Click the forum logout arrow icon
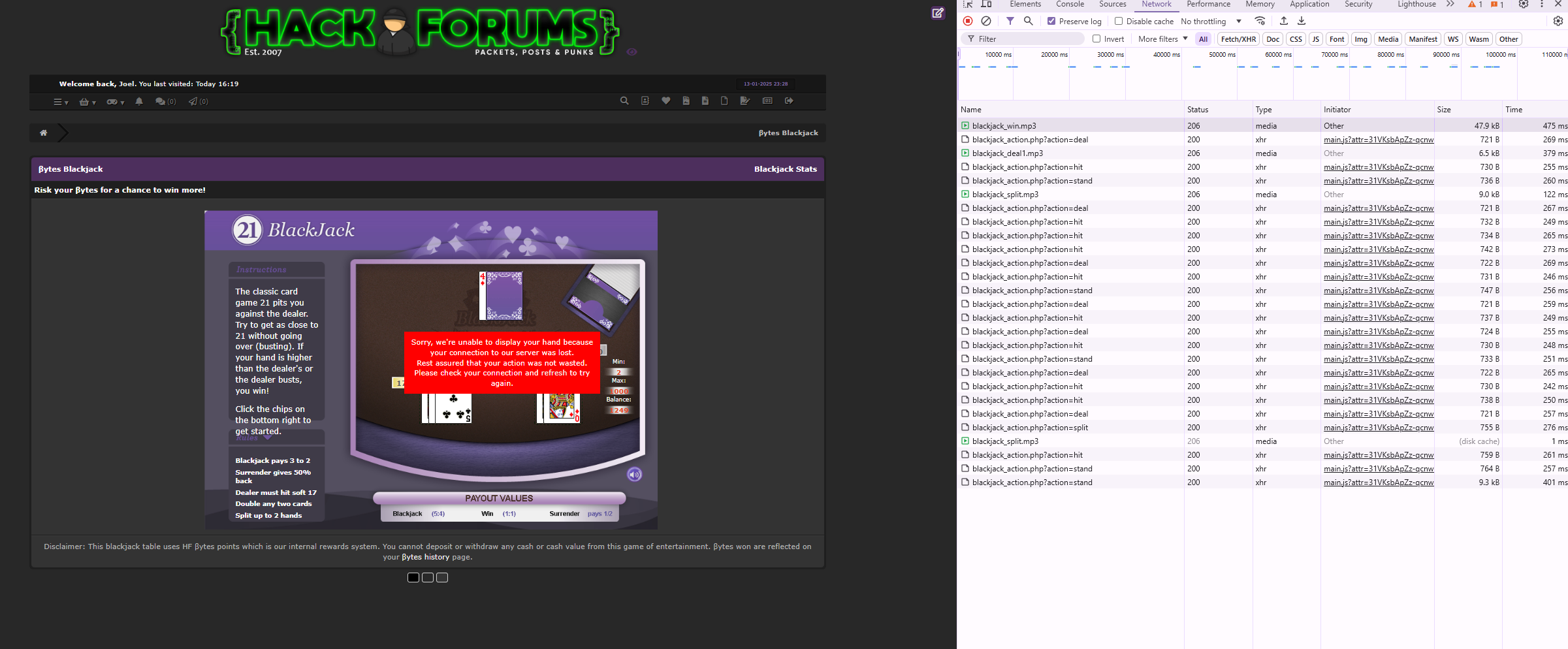 click(x=789, y=101)
